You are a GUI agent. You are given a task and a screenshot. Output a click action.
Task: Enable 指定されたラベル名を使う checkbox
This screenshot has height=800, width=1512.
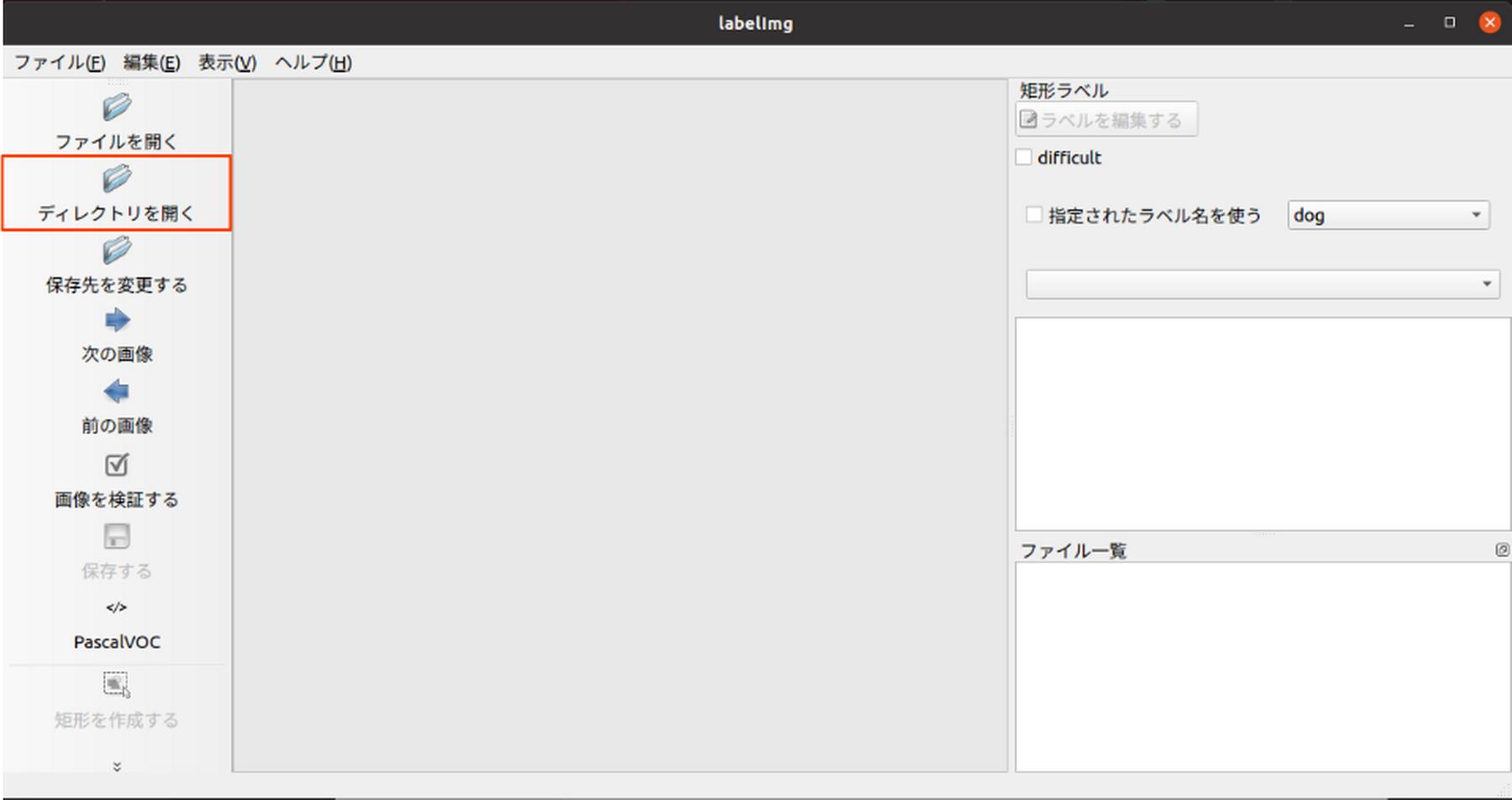[1034, 215]
